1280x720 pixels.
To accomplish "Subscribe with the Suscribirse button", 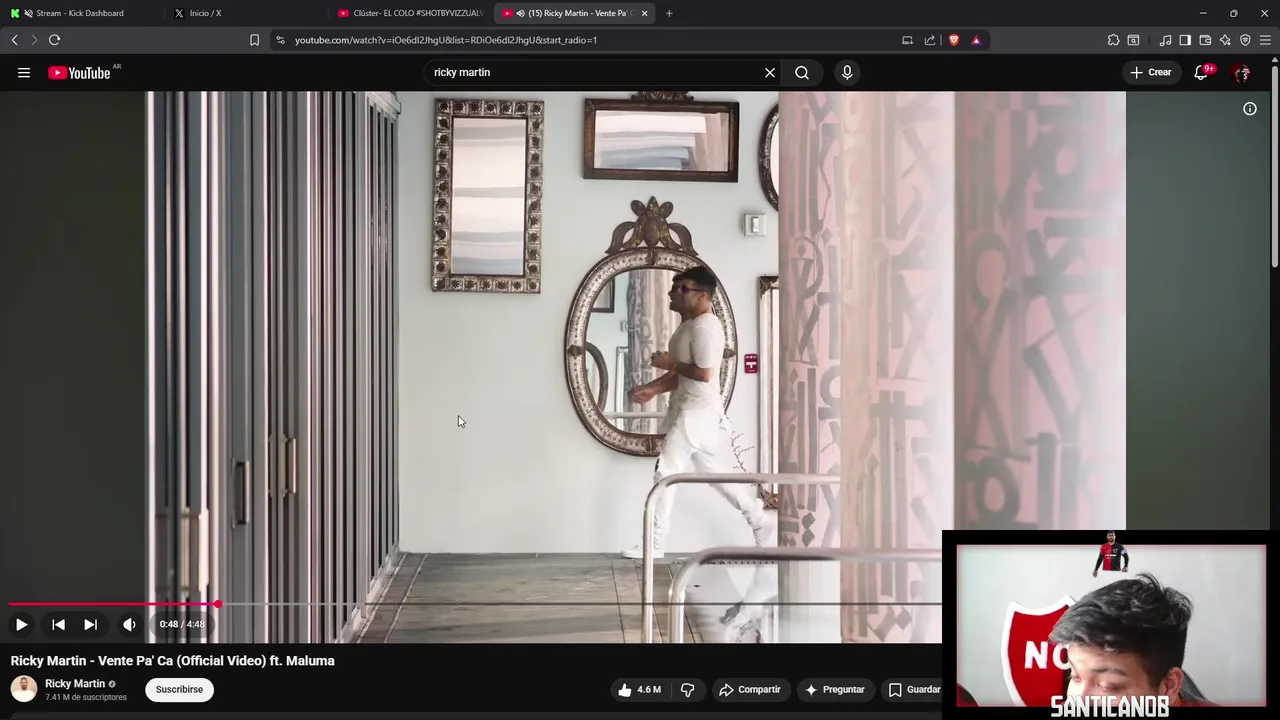I will click(179, 689).
